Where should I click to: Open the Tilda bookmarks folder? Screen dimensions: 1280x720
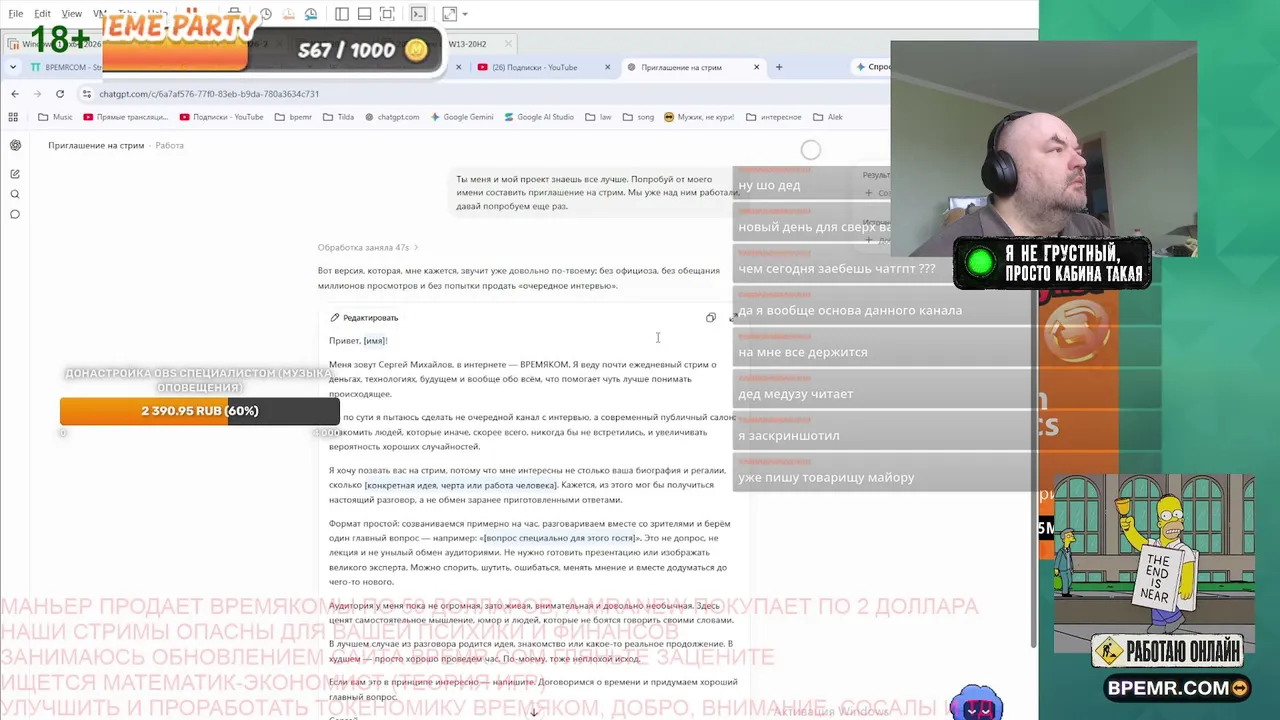(338, 117)
